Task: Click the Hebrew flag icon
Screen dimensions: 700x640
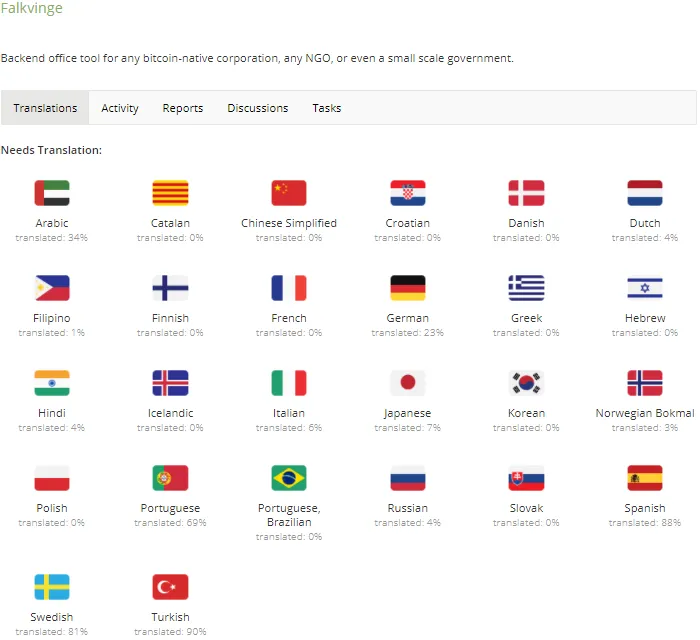Action: click(645, 288)
